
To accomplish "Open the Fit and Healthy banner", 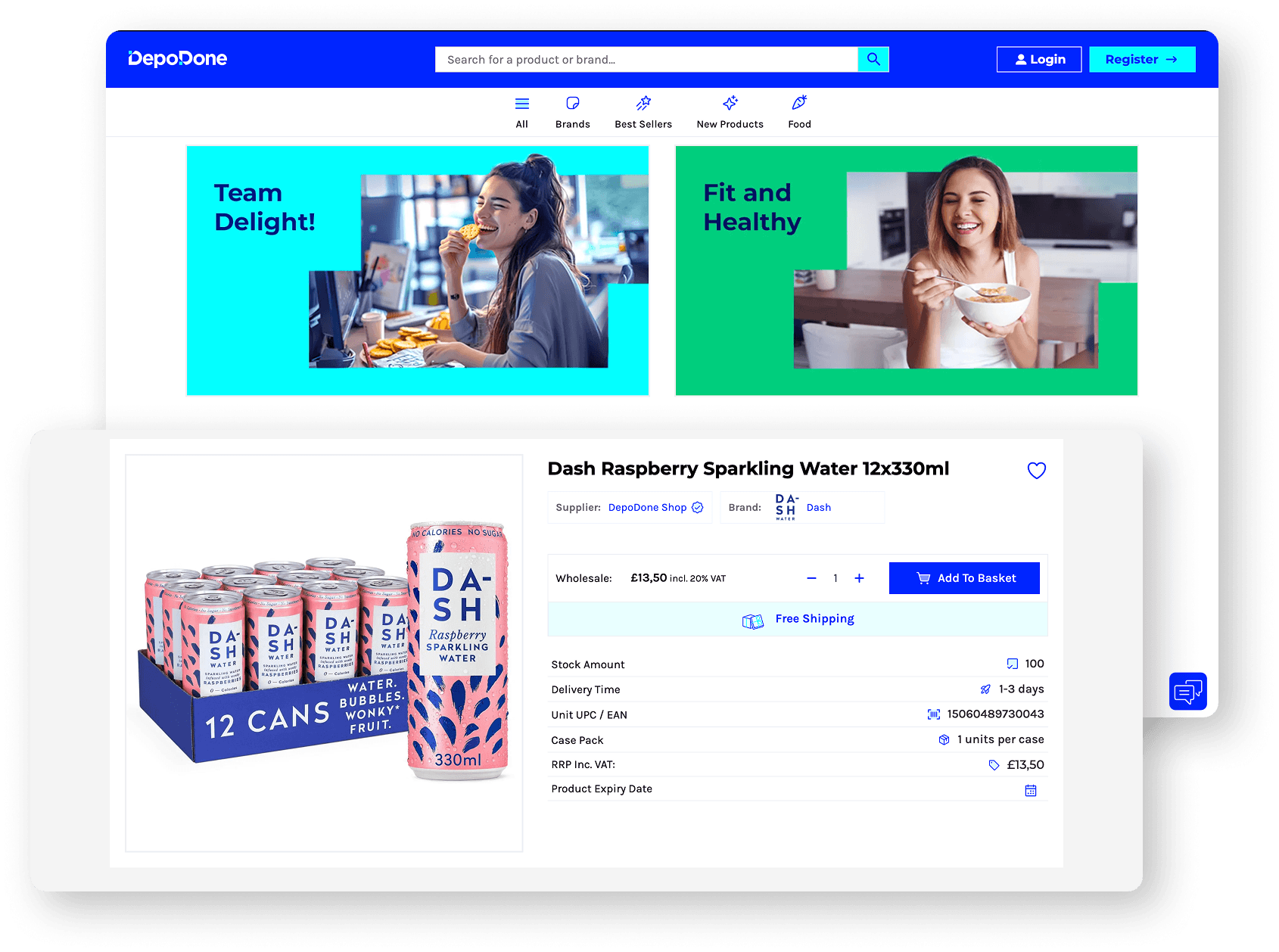I will 906,270.
